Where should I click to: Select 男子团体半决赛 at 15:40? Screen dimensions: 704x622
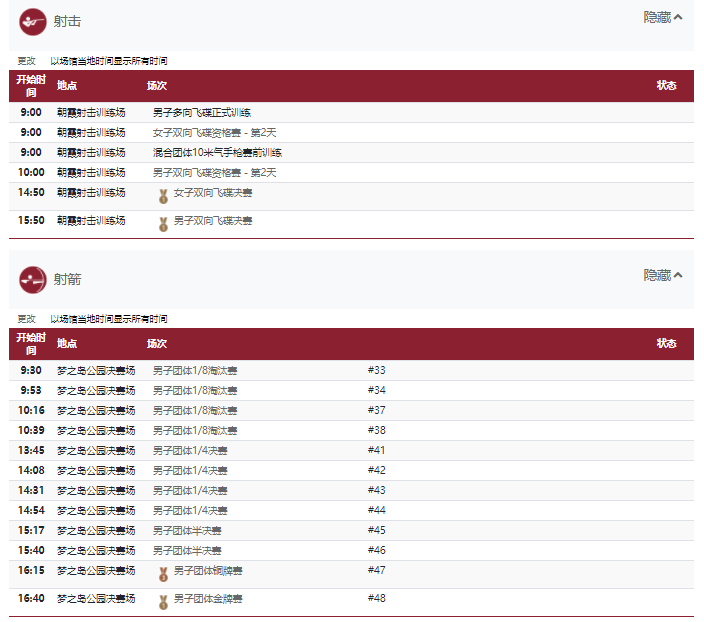(x=187, y=551)
